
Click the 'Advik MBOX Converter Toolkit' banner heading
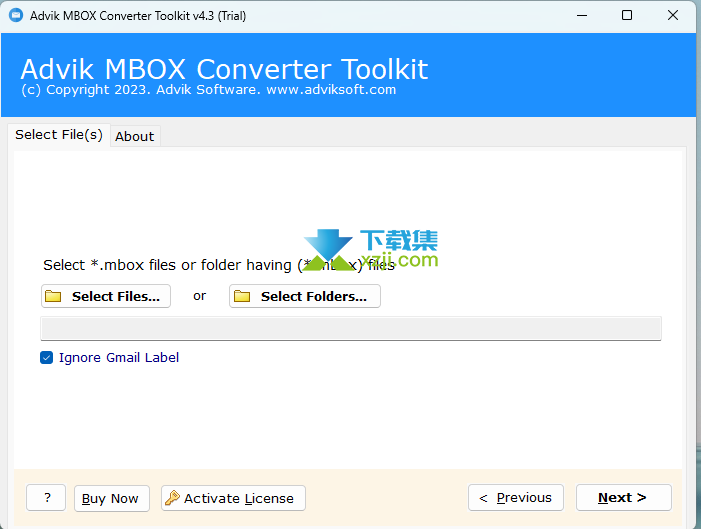(x=224, y=69)
